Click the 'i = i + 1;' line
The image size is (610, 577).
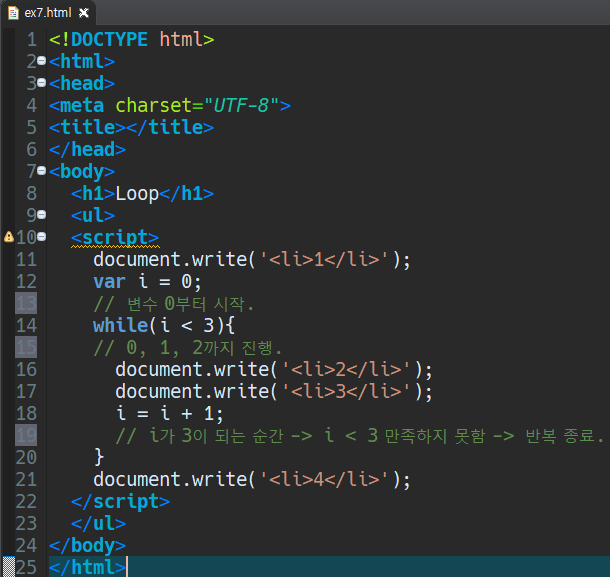coord(170,413)
